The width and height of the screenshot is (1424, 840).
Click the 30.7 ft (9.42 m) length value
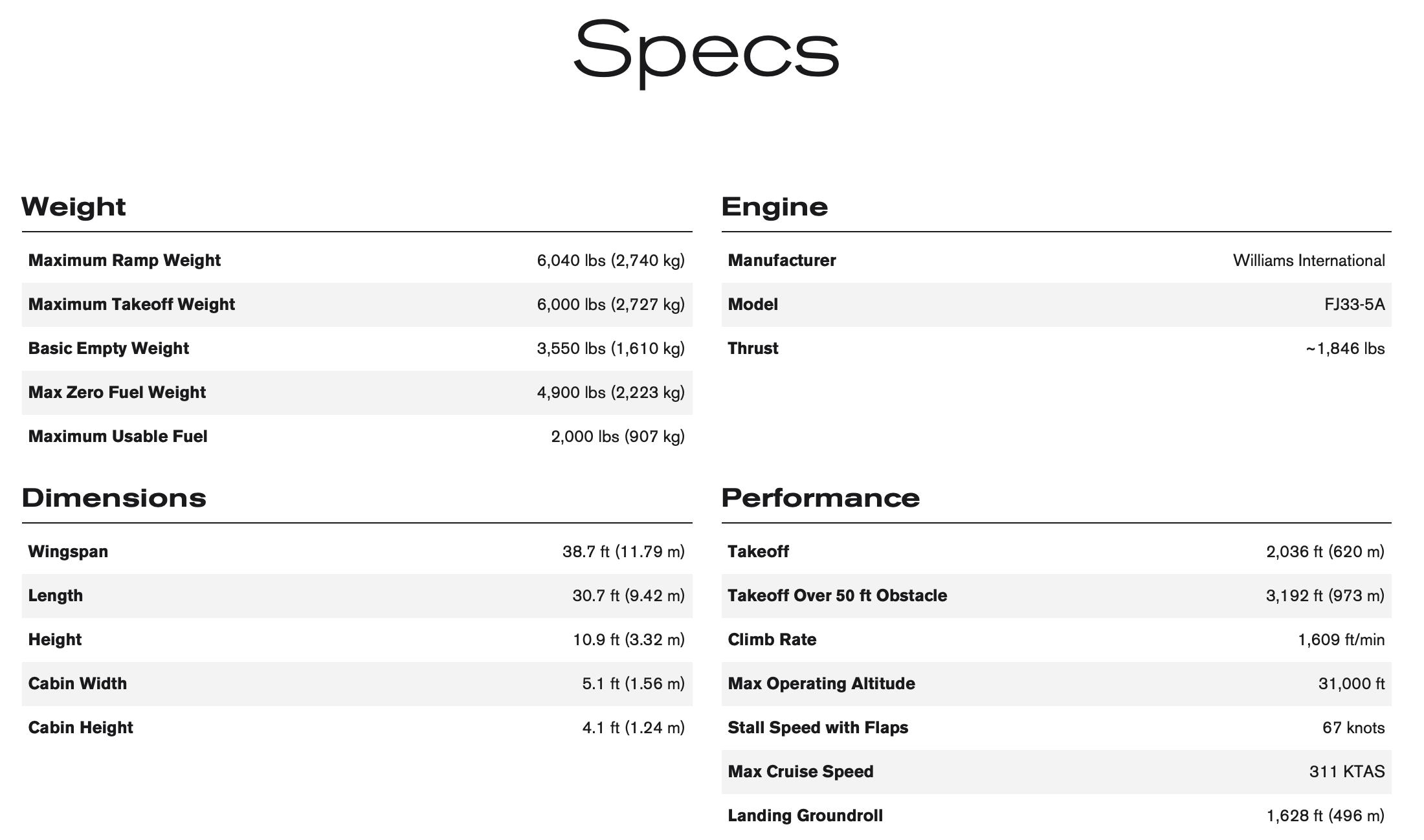click(629, 595)
